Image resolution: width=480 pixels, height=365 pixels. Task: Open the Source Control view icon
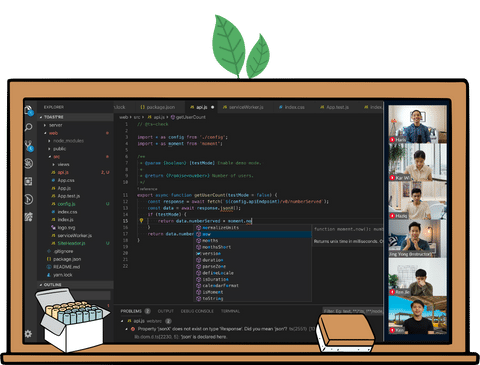coord(29,145)
